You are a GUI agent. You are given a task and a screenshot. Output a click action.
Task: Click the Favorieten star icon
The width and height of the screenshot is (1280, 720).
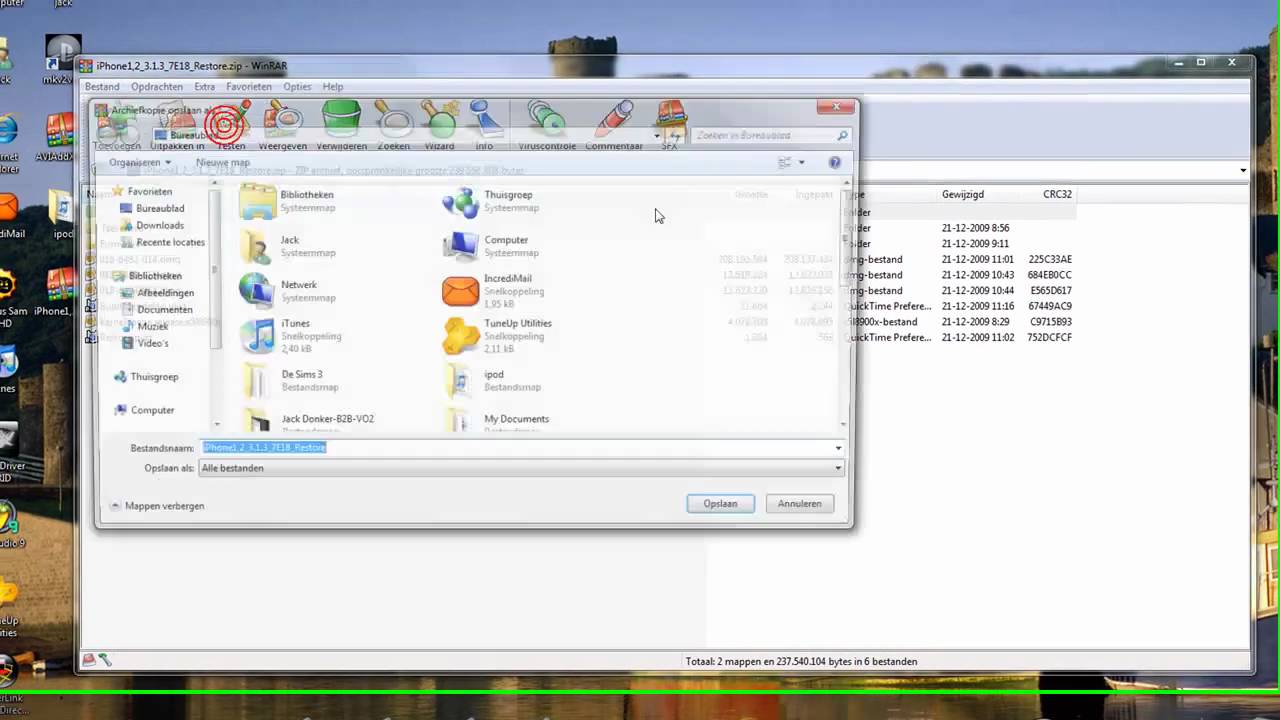click(x=118, y=191)
